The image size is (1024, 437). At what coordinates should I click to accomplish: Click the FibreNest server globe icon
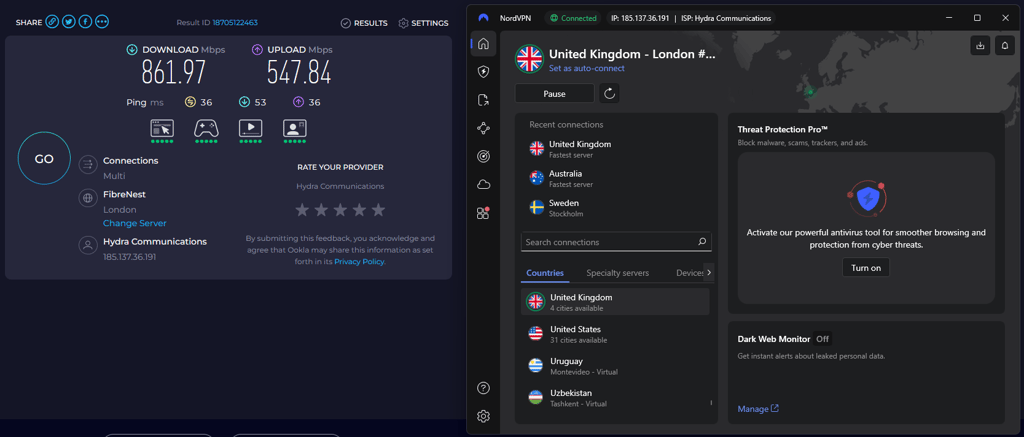coord(88,199)
